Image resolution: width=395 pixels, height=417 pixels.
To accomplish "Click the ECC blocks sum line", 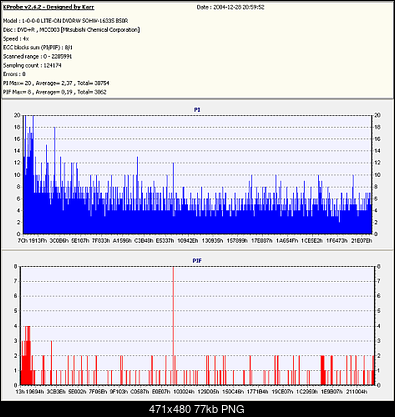I will click(38, 48).
